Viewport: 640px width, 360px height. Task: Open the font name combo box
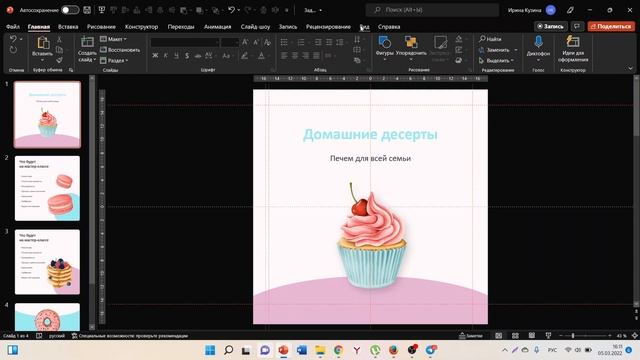pos(185,42)
